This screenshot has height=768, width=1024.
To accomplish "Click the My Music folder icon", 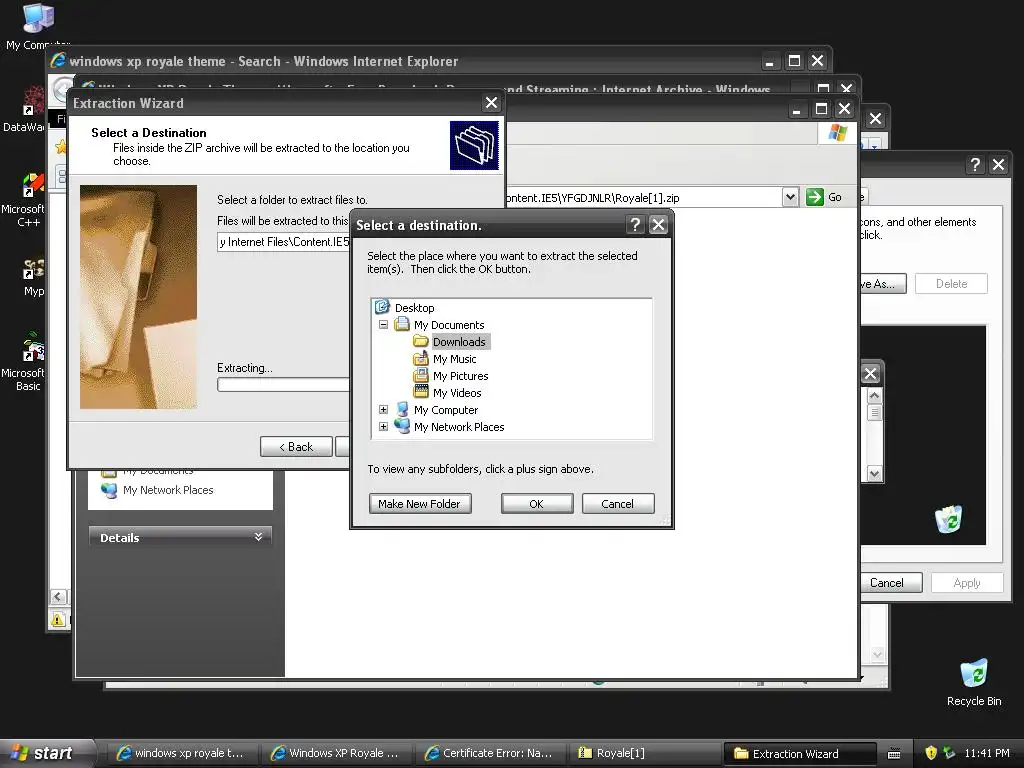I will (x=421, y=359).
